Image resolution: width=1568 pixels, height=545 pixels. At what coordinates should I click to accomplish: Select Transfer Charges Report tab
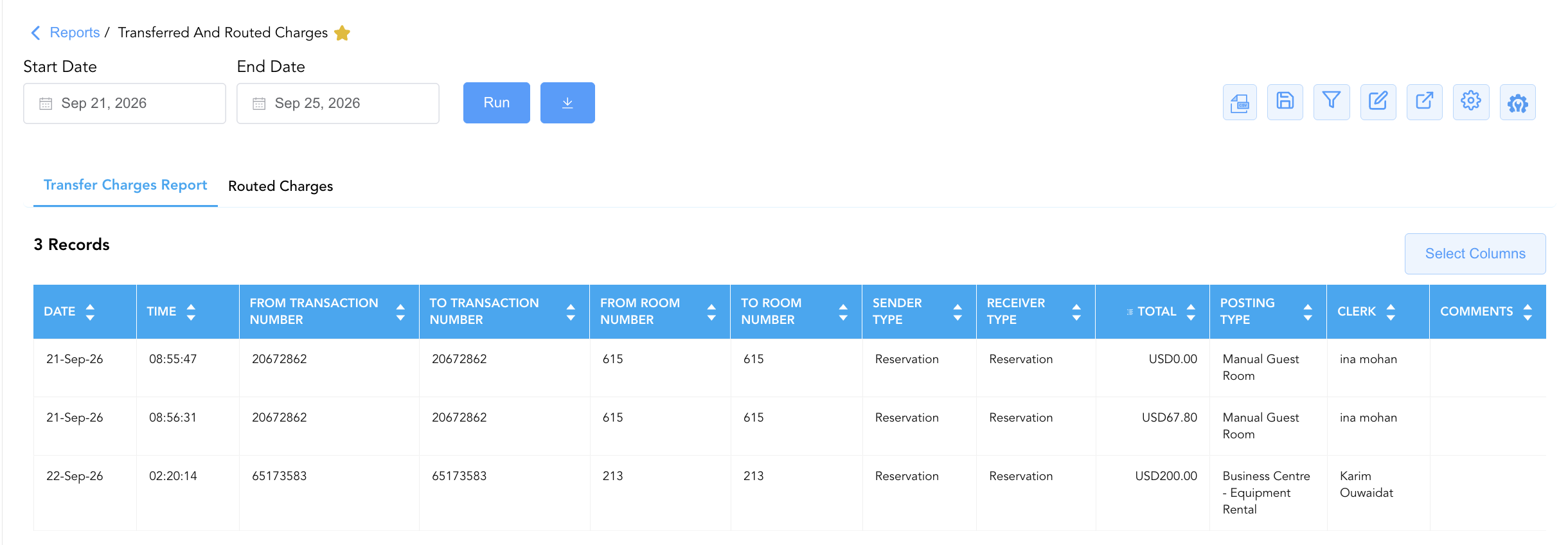(125, 185)
